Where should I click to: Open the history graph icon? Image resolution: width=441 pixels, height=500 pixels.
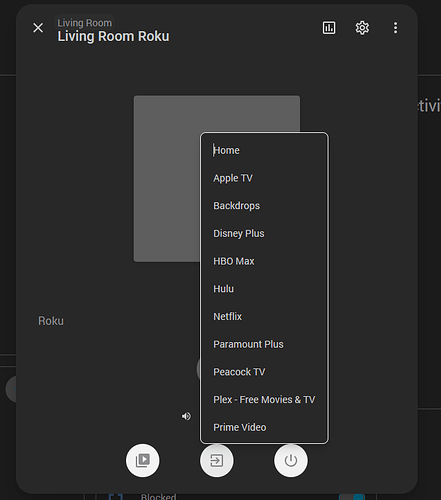pyautogui.click(x=329, y=28)
